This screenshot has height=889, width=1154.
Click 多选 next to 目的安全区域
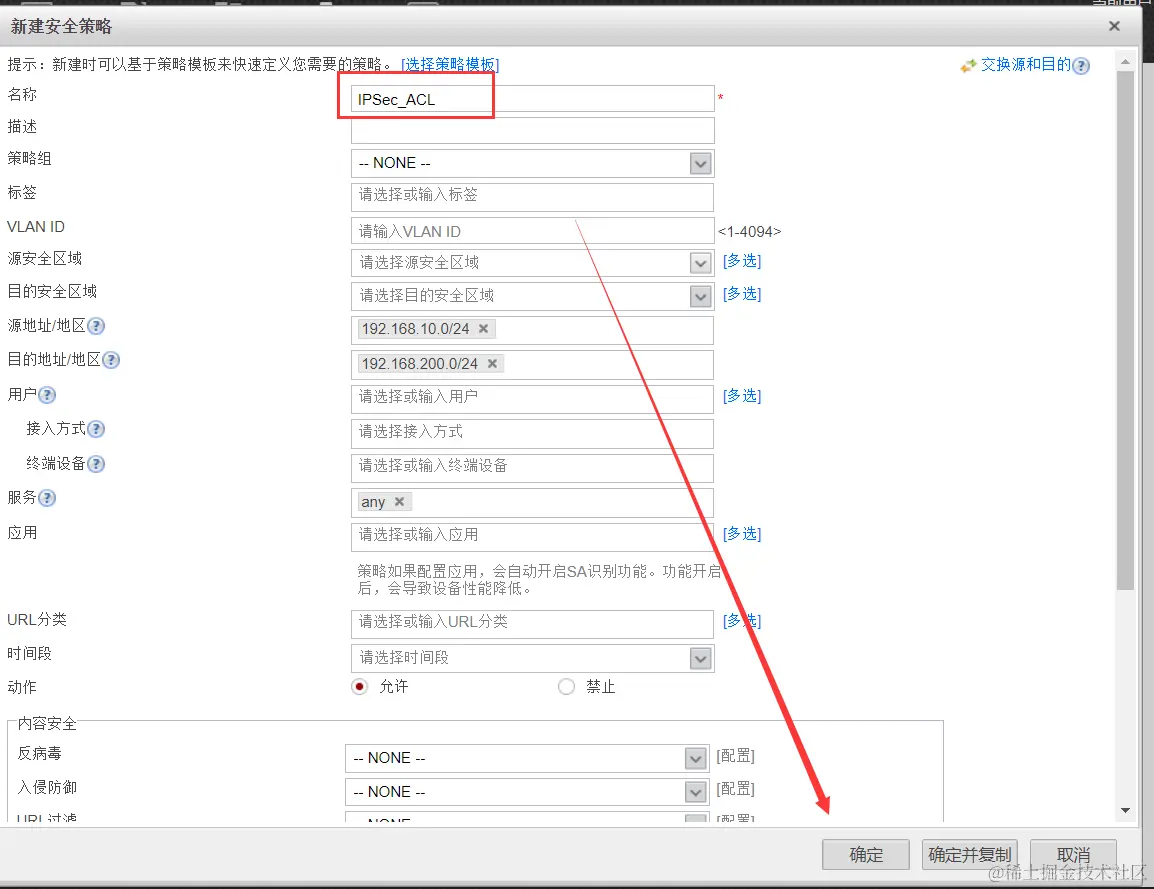[x=742, y=294]
